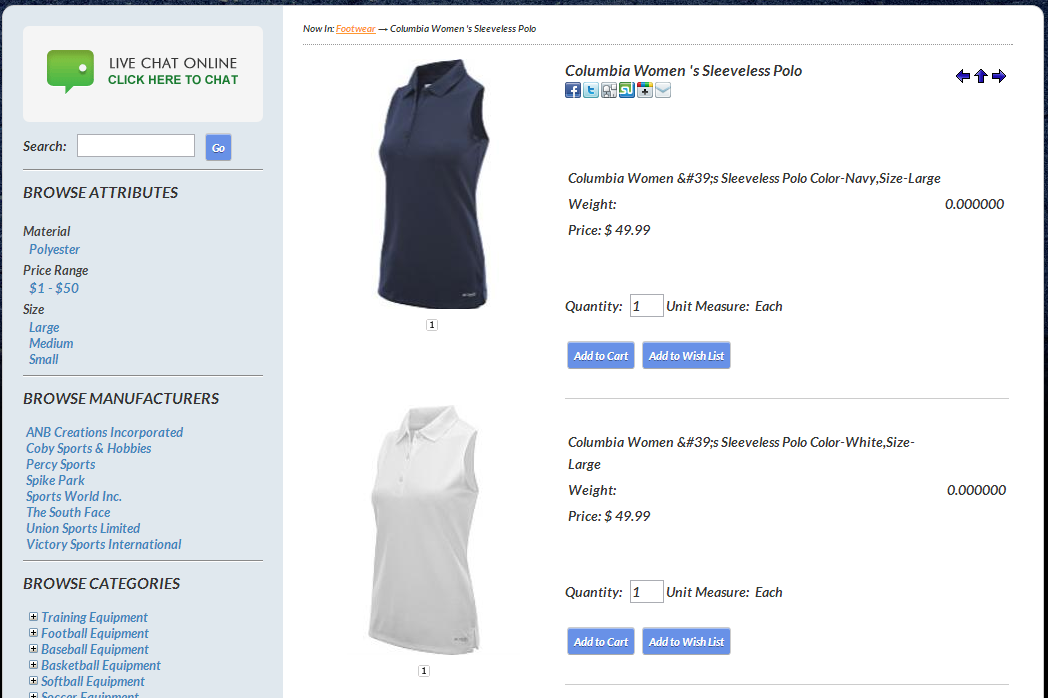Share product on Twitter
Screen dimensions: 1048x698
[x=591, y=91]
